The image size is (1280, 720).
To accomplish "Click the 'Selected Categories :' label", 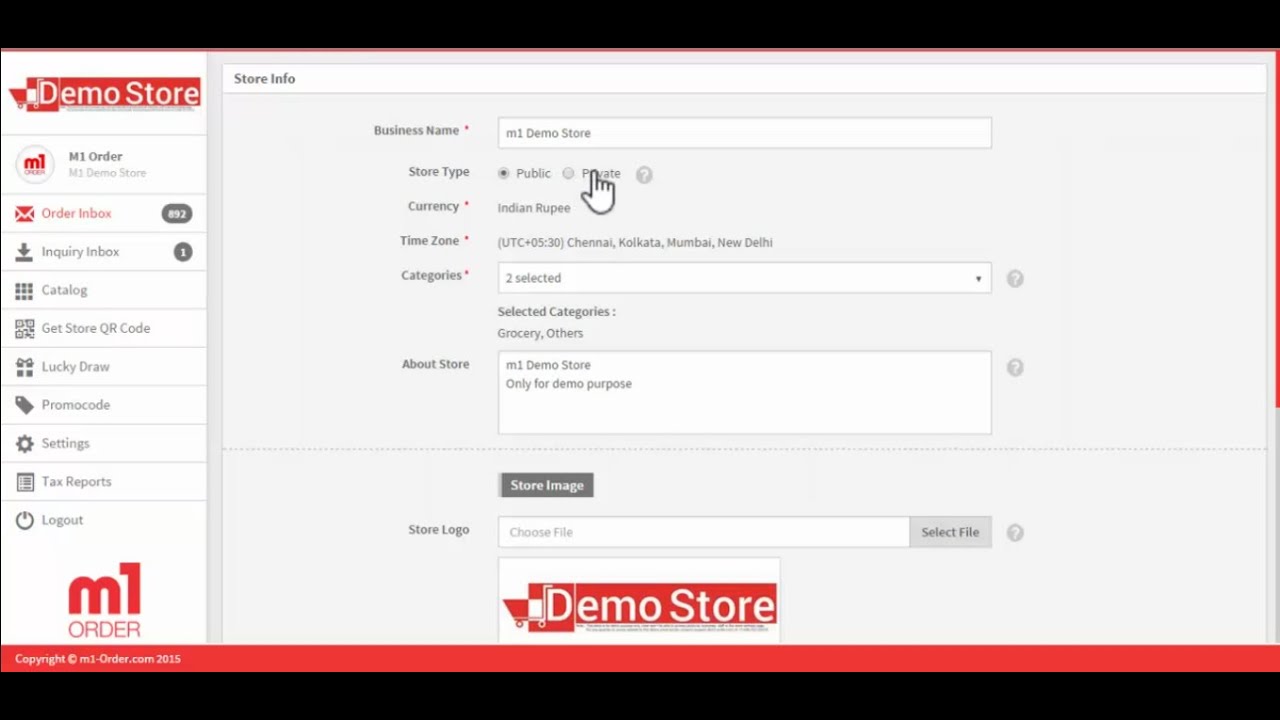I will (x=557, y=312).
